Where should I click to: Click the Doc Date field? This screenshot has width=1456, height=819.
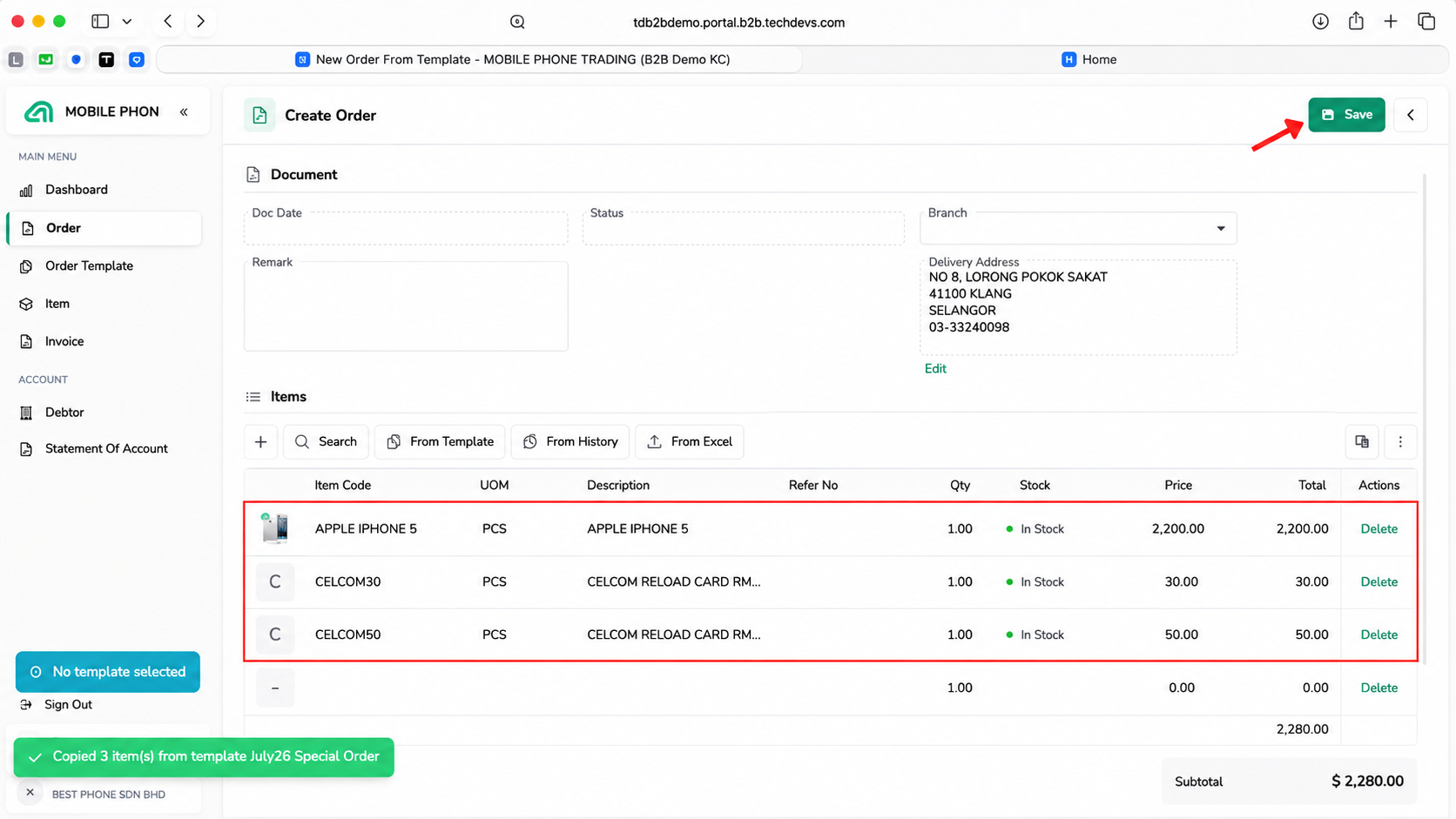coord(406,228)
